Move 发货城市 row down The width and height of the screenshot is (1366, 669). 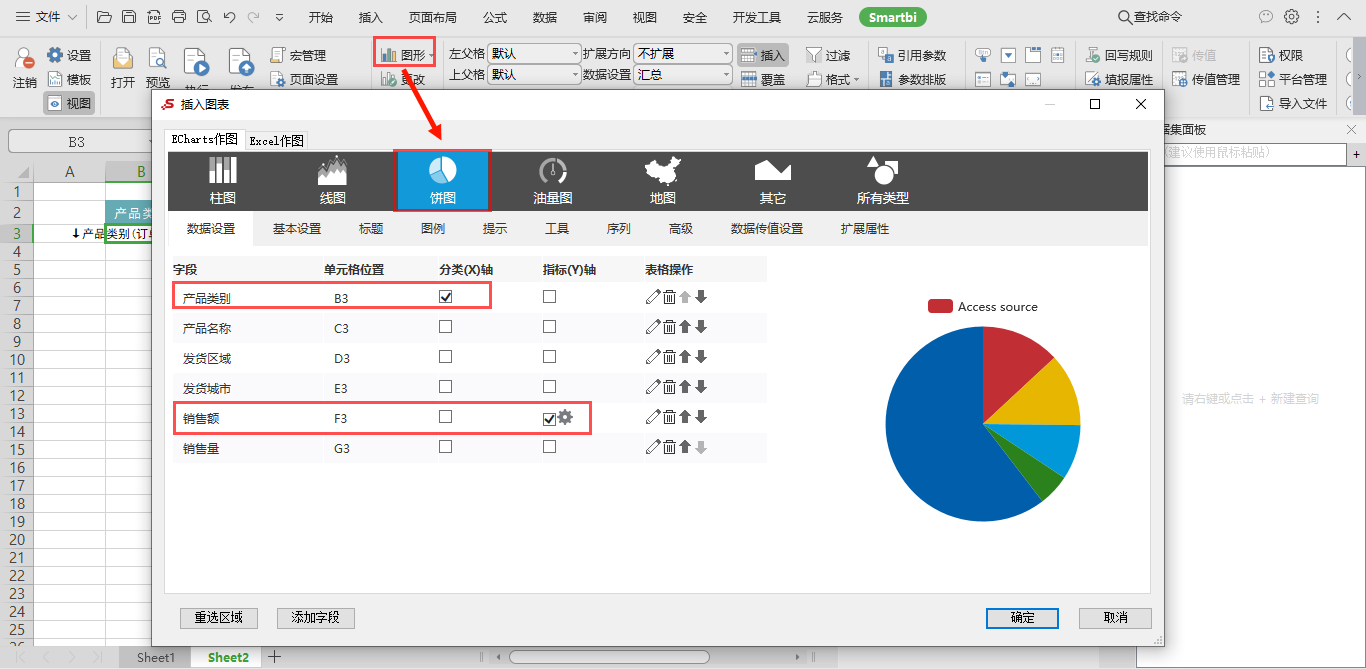701,386
